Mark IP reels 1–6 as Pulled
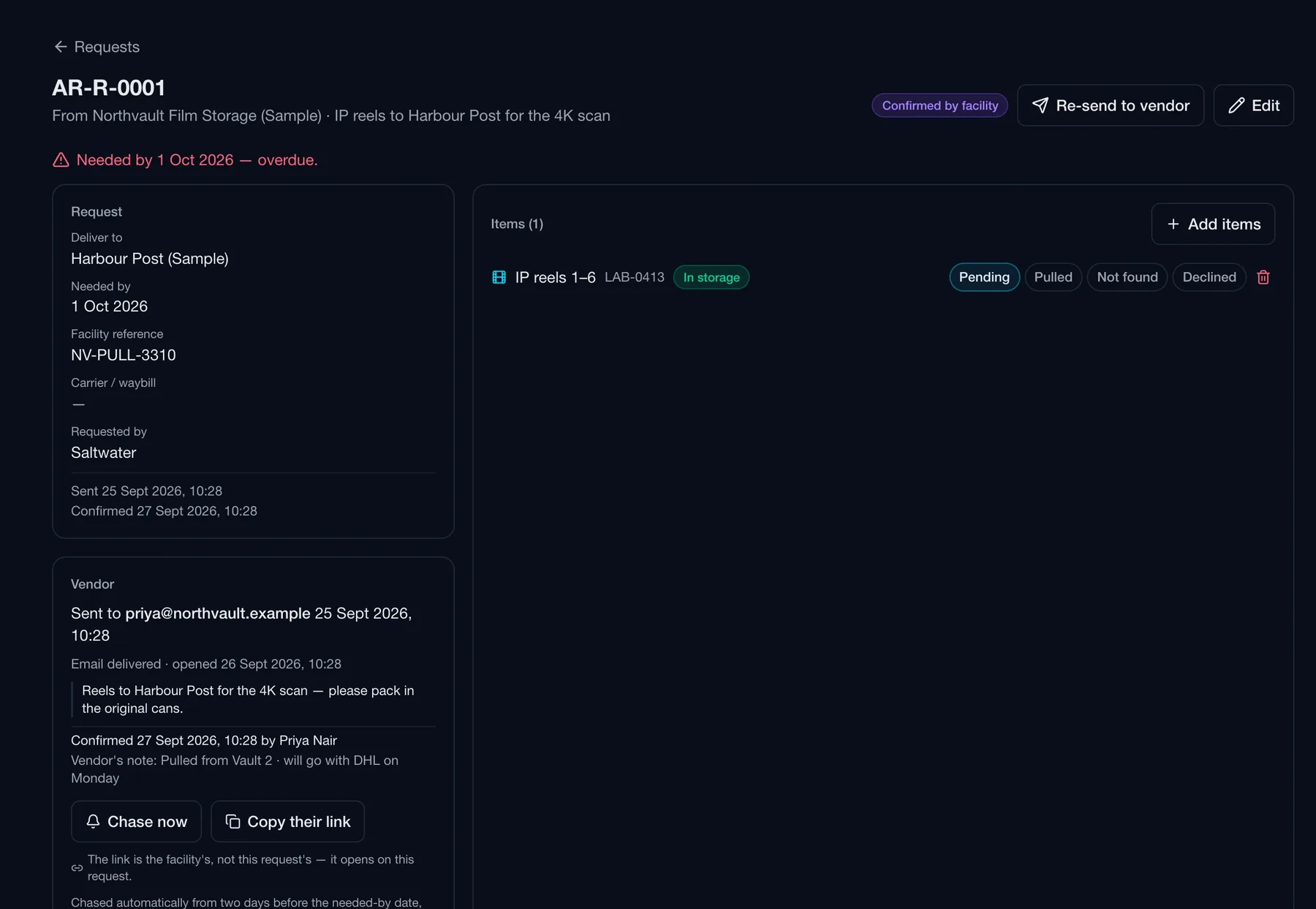Viewport: 1316px width, 909px height. 1053,277
